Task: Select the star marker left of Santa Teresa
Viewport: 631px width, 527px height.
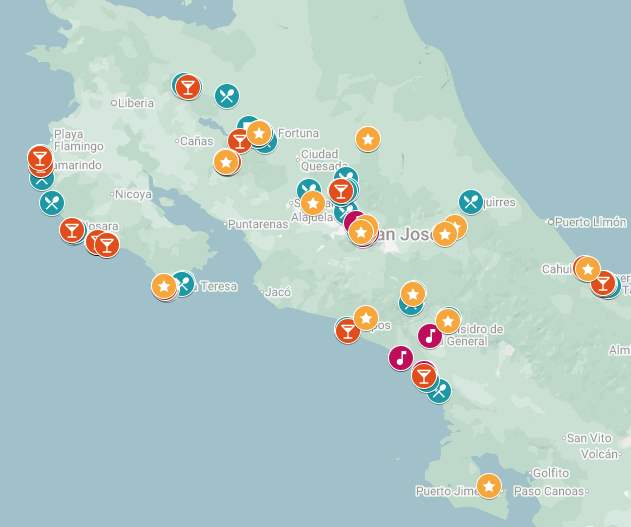Action: pyautogui.click(x=165, y=286)
